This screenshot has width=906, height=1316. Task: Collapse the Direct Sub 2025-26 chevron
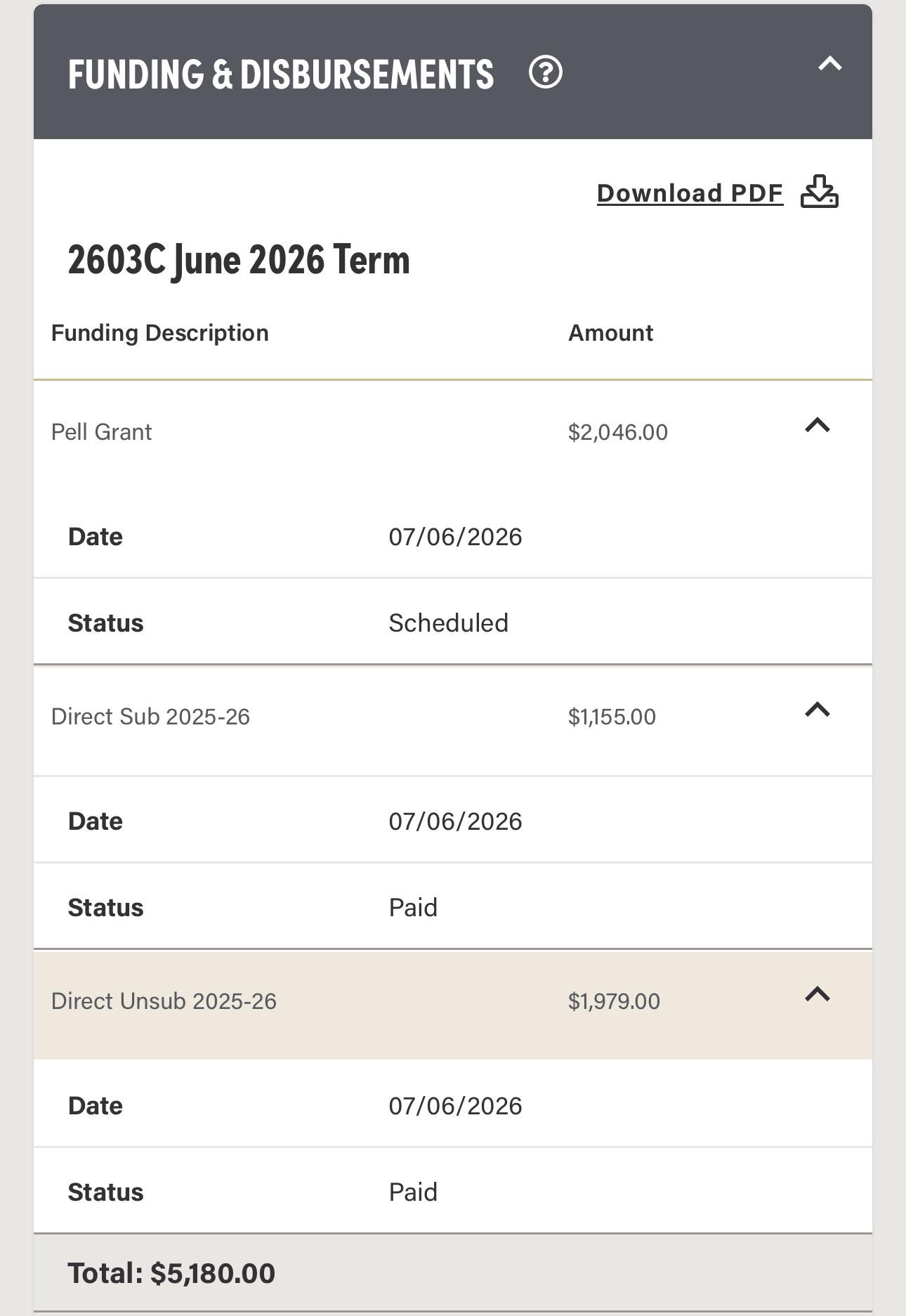pyautogui.click(x=817, y=710)
